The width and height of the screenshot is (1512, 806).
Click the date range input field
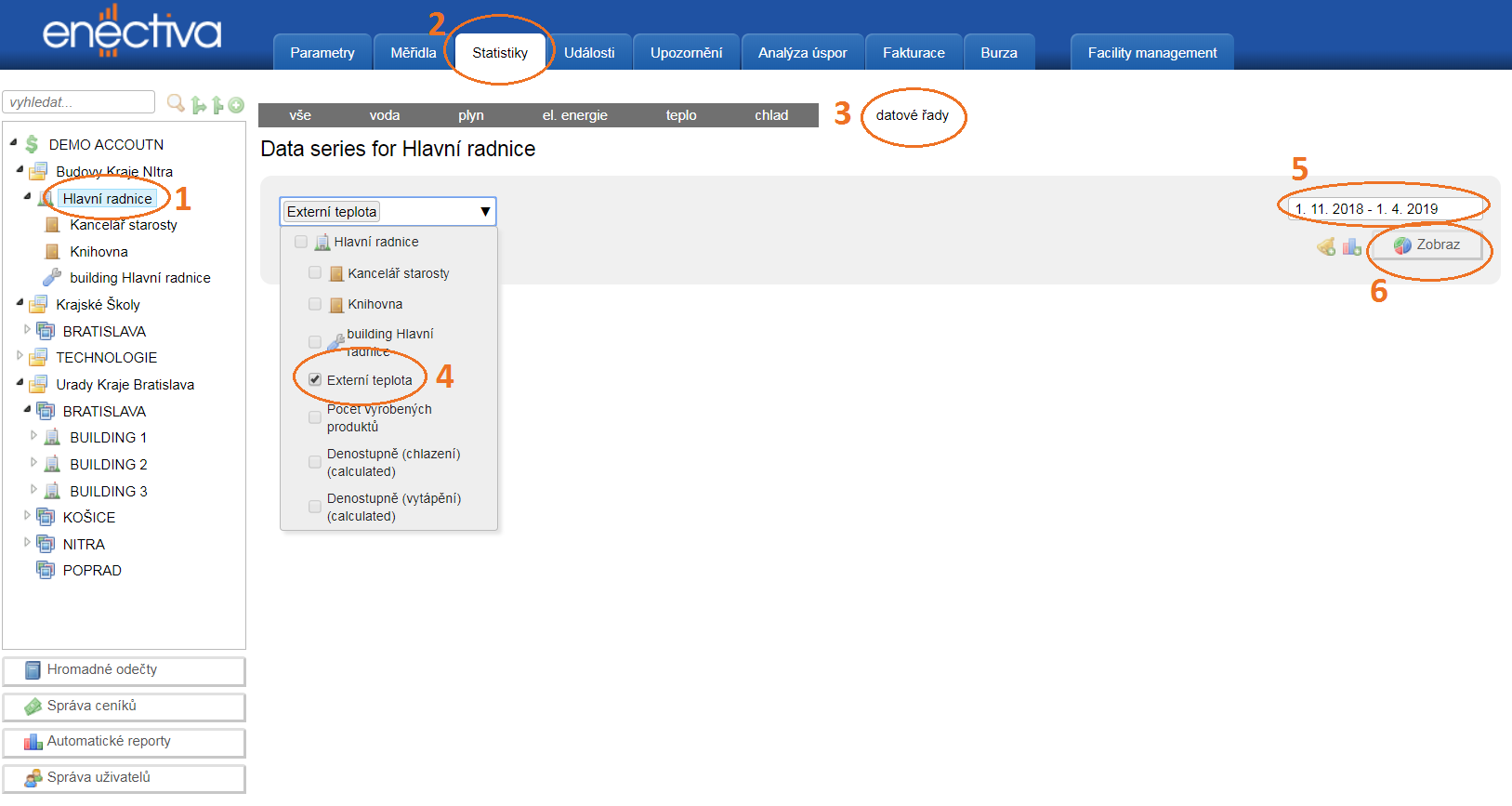[x=1383, y=209]
